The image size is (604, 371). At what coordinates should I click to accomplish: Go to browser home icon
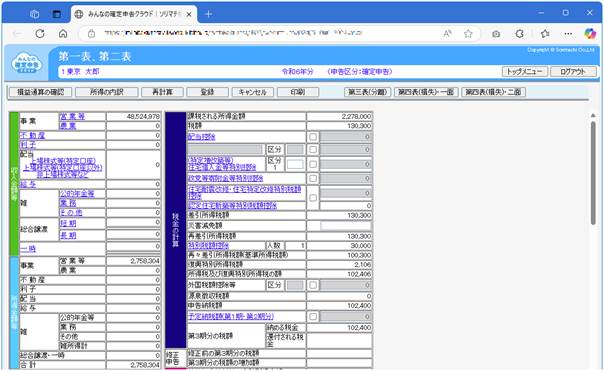[x=63, y=34]
